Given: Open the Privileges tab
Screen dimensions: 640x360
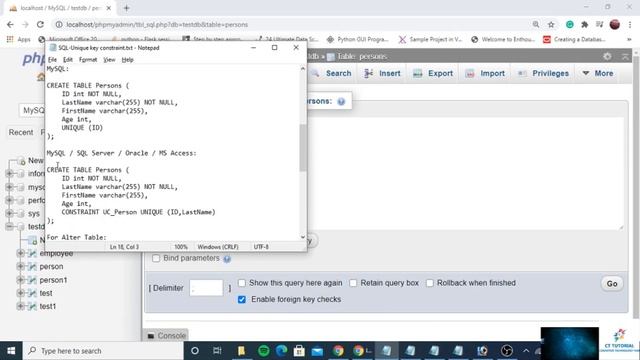Looking at the screenshot, I should click(543, 73).
